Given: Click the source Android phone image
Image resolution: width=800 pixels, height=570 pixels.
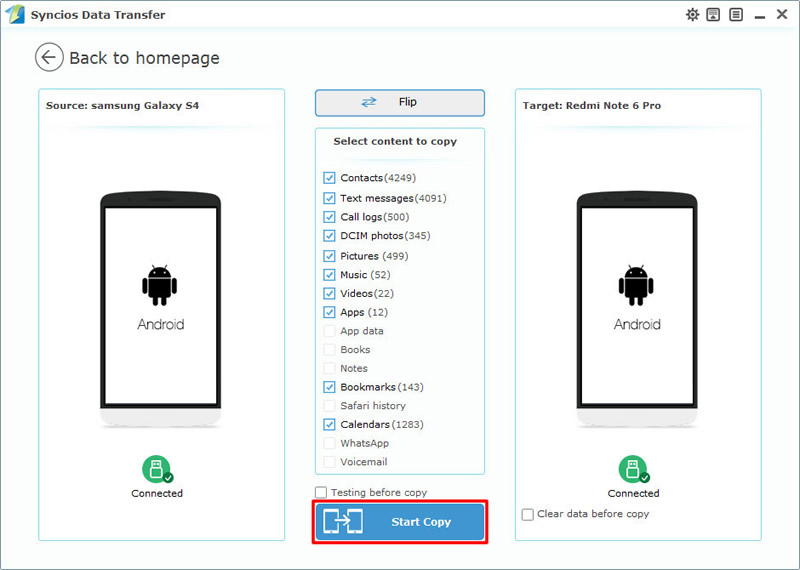Looking at the screenshot, I should coord(161,309).
